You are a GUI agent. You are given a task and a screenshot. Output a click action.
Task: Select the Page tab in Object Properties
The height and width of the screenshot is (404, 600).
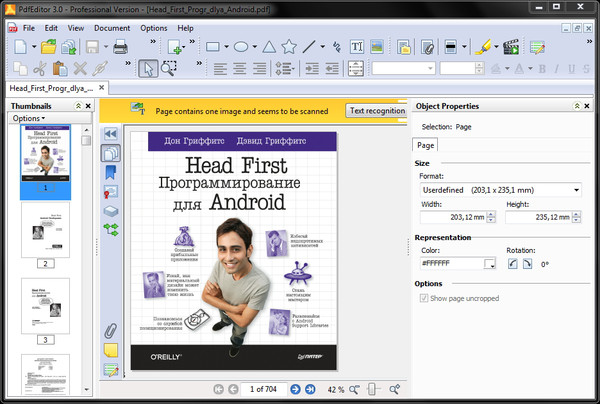point(425,145)
